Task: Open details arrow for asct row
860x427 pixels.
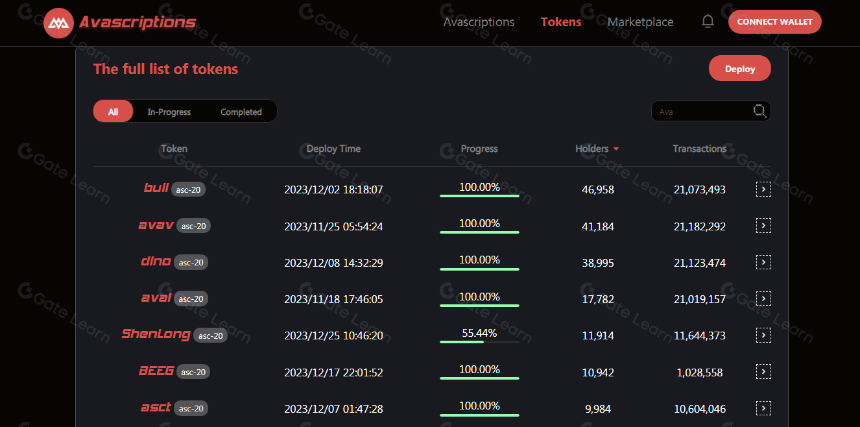Action: pos(763,408)
